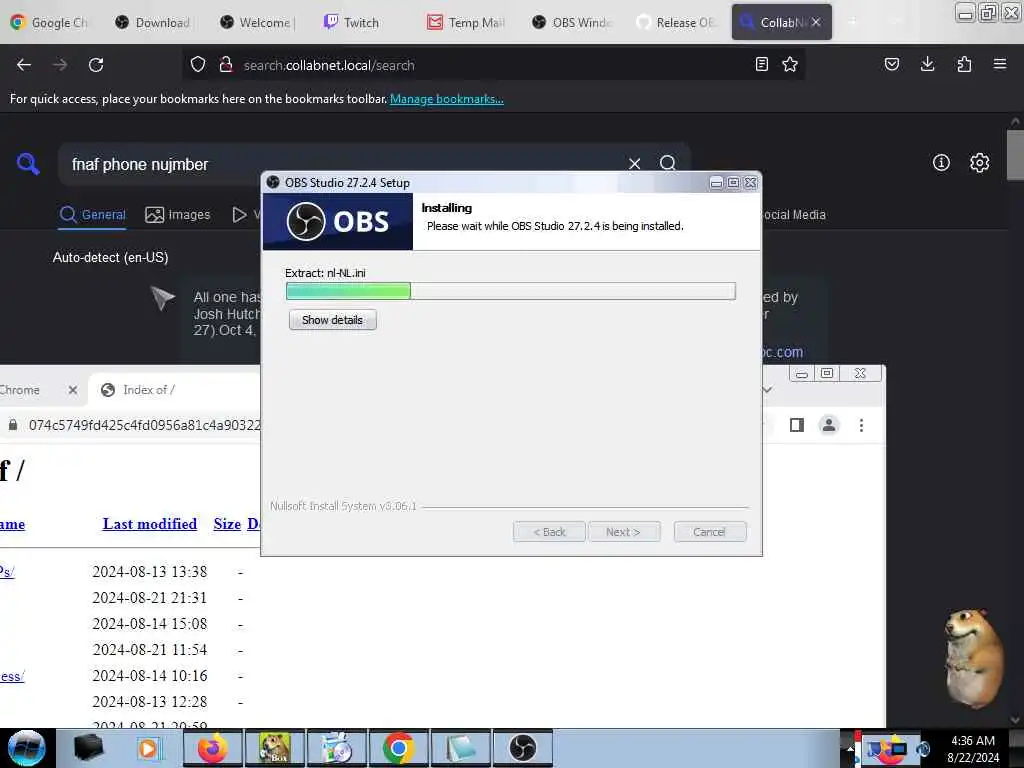
Task: Open Chrome profile avatar icon
Action: tap(829, 425)
